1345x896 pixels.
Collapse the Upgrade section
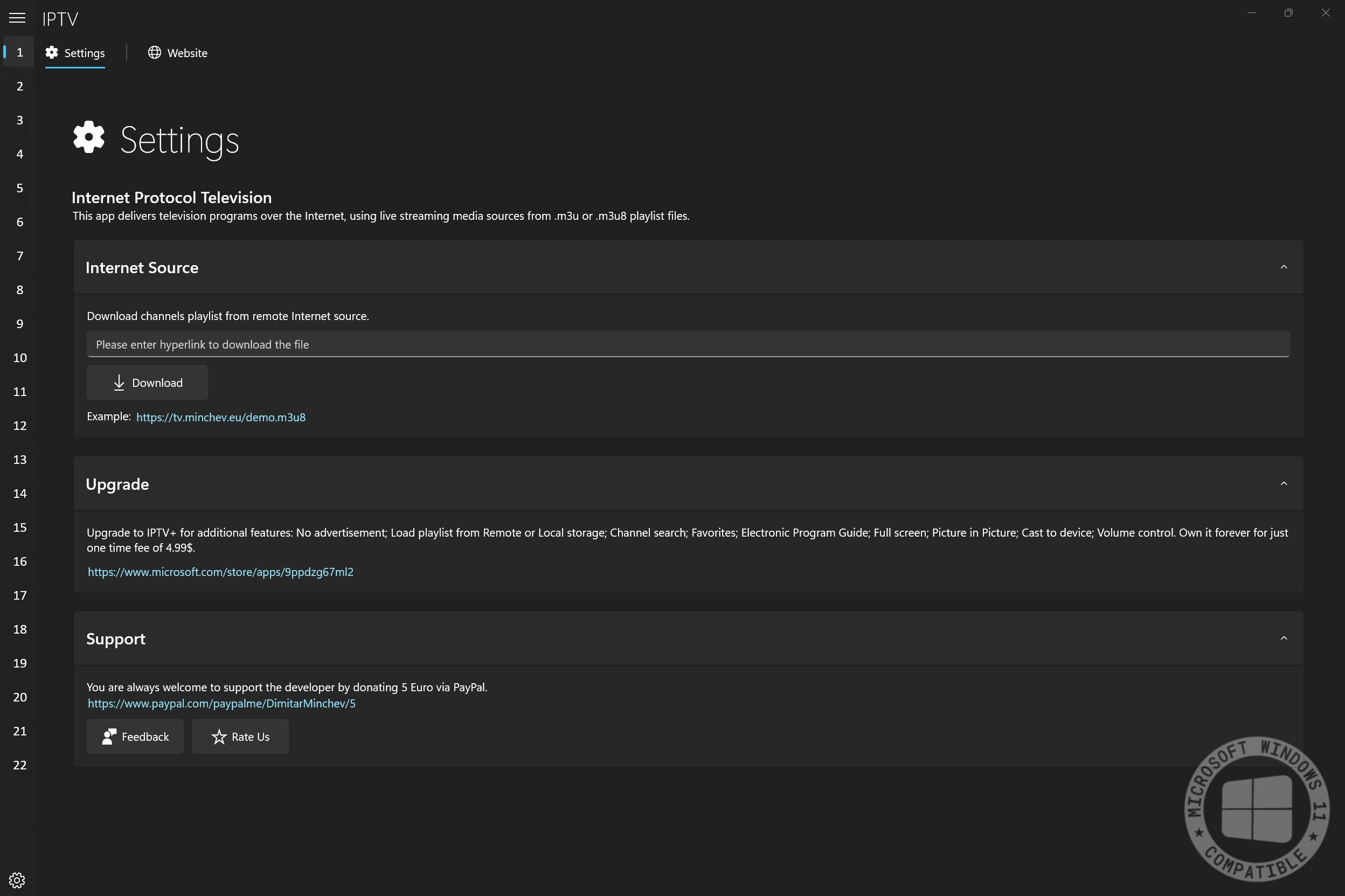1283,483
